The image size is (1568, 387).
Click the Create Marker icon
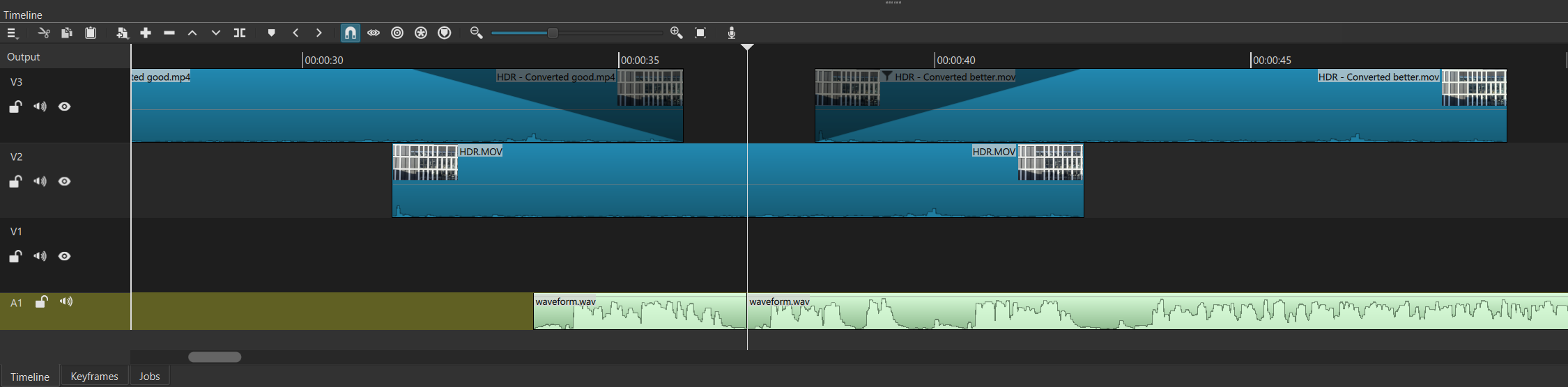[272, 33]
